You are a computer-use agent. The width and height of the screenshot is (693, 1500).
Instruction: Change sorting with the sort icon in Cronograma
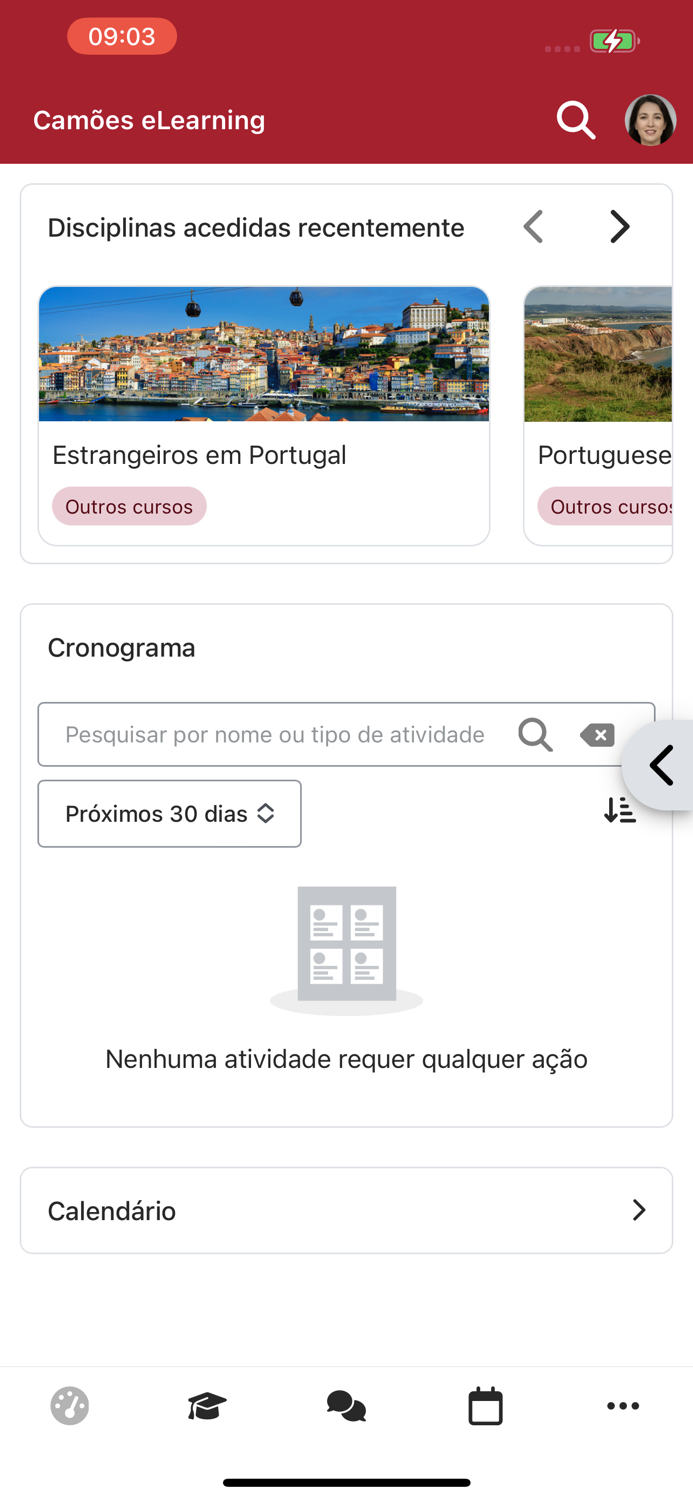620,811
